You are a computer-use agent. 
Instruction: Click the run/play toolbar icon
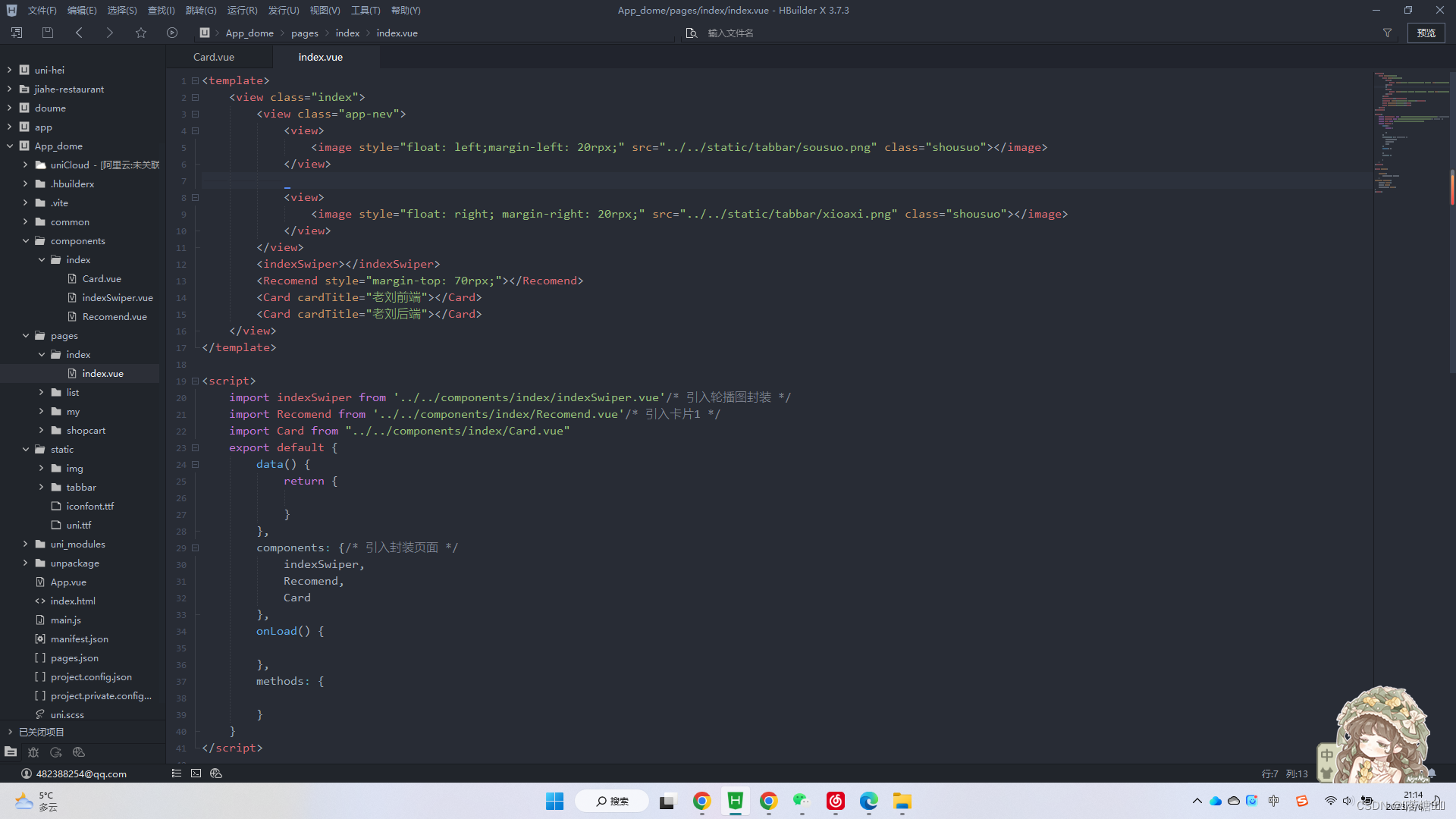click(x=172, y=33)
